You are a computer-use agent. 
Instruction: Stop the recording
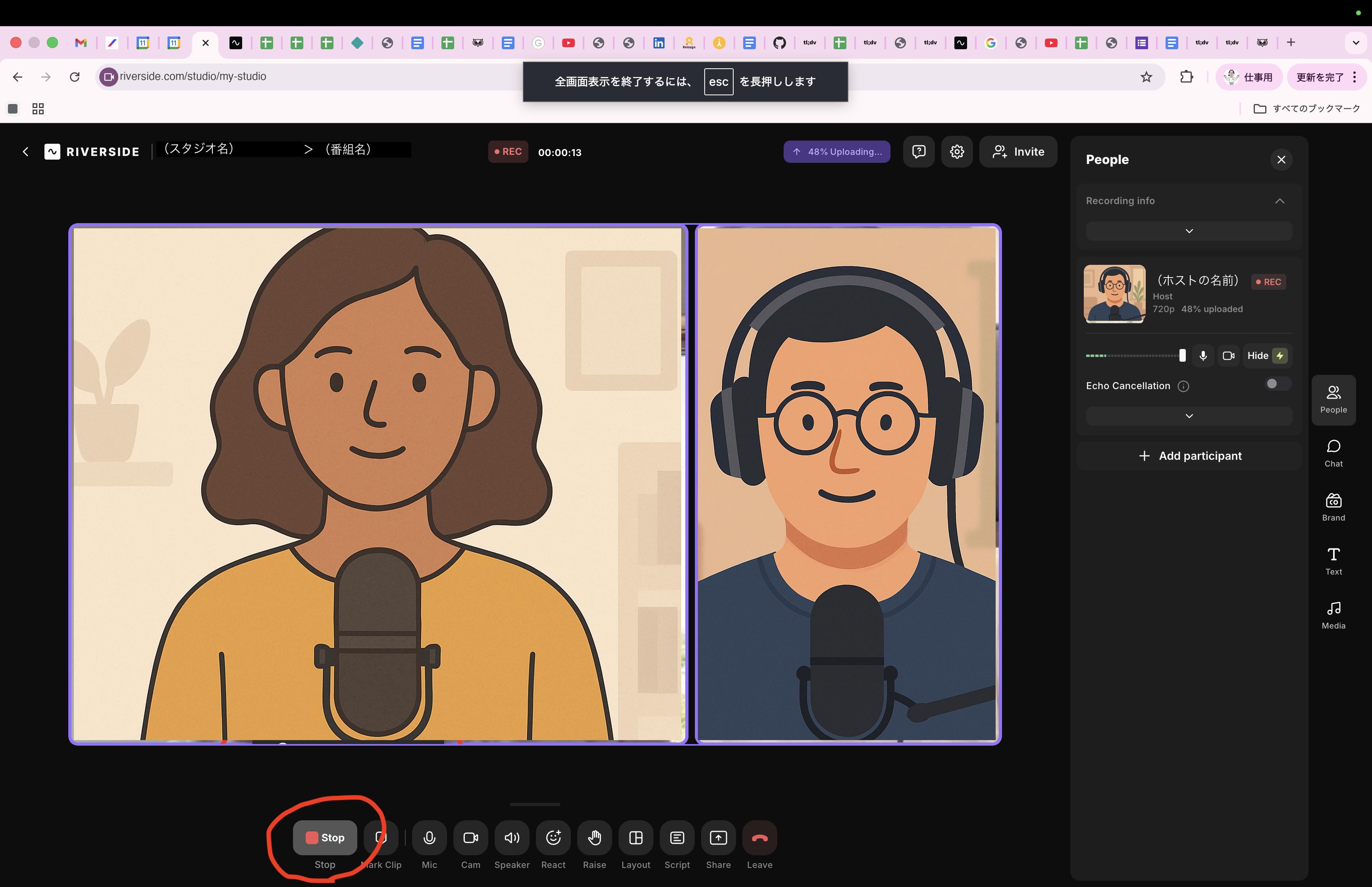pyautogui.click(x=325, y=837)
